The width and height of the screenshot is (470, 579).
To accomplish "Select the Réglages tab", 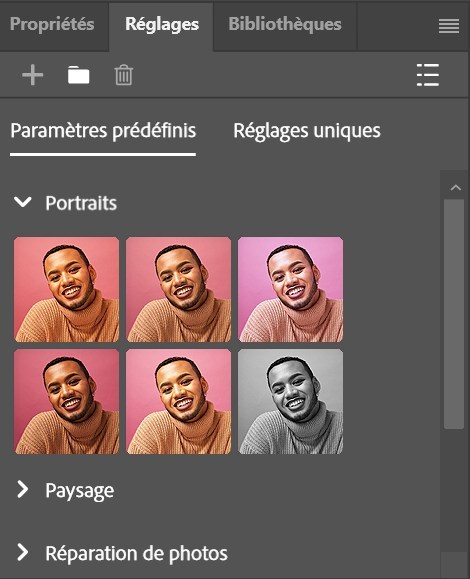I will pos(162,25).
